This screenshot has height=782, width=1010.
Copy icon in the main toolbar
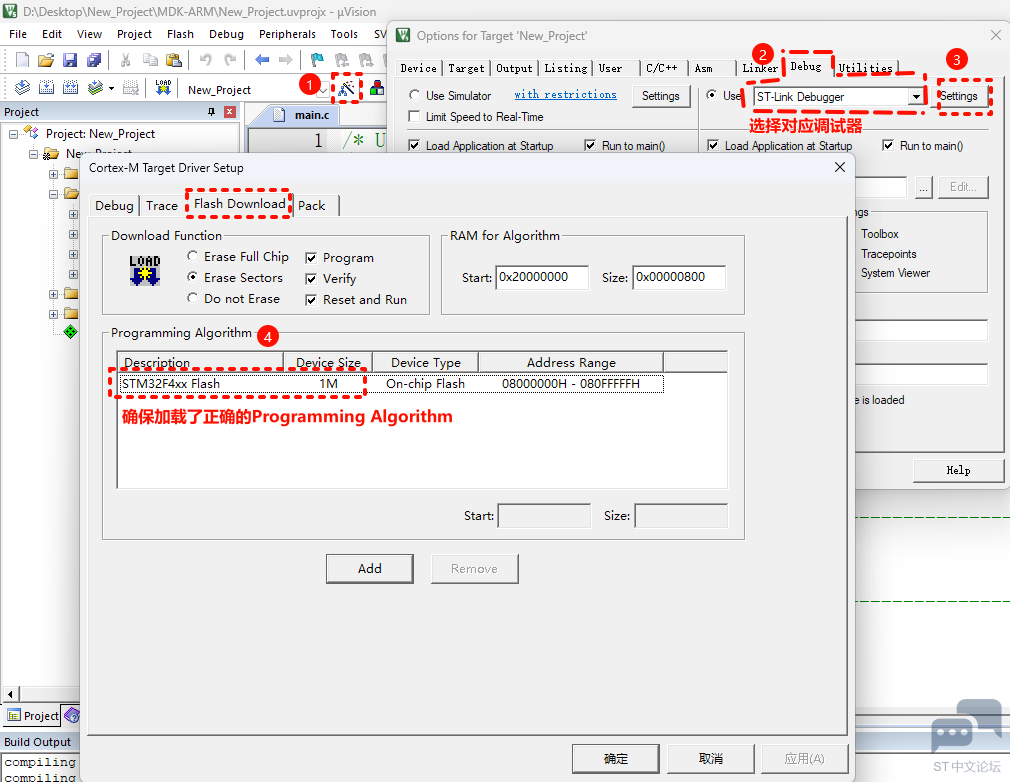[x=150, y=60]
